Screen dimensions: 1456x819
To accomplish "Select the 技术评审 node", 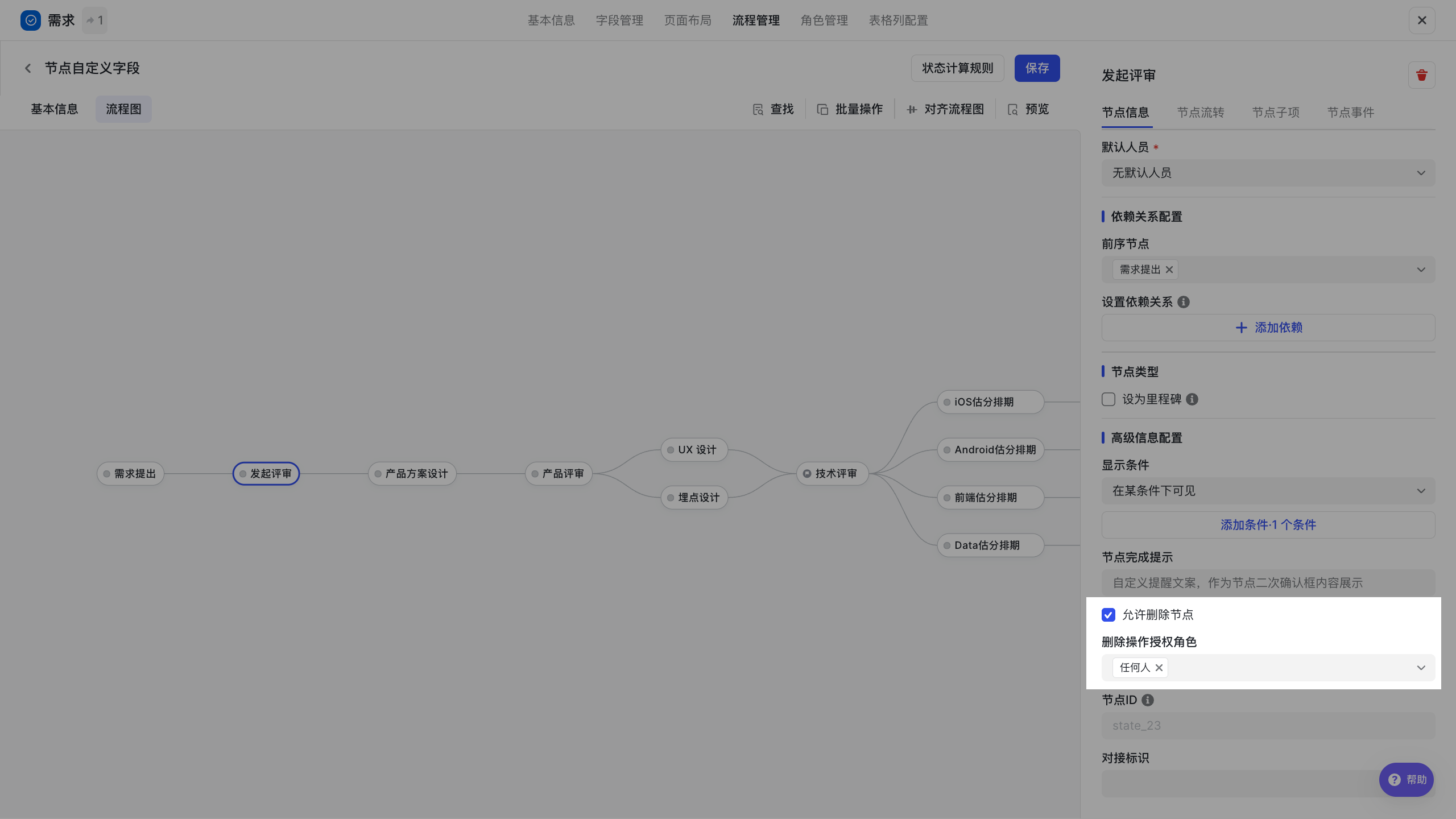I will tap(833, 474).
